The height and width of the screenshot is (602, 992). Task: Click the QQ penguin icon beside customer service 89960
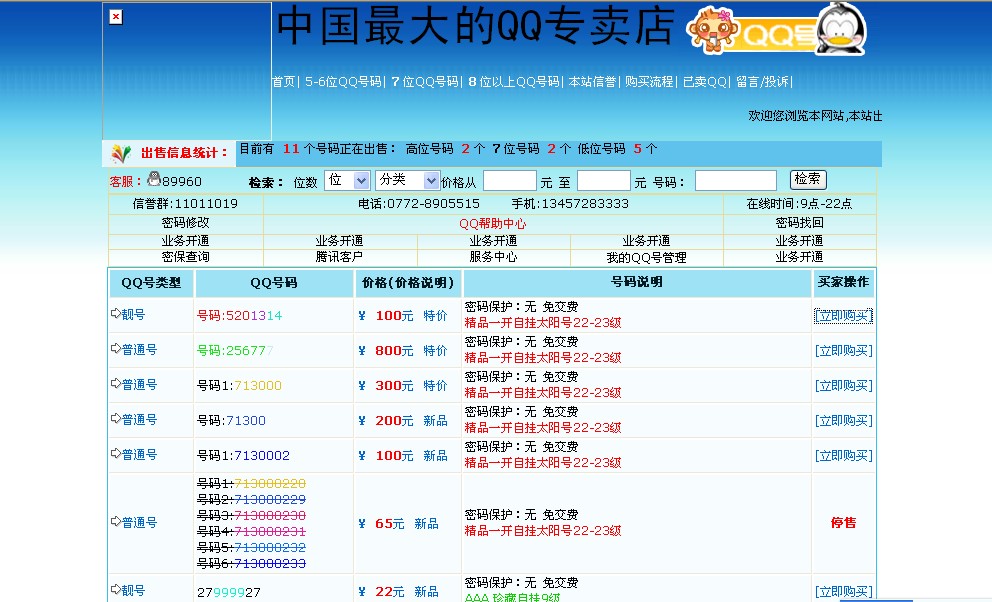(x=154, y=180)
